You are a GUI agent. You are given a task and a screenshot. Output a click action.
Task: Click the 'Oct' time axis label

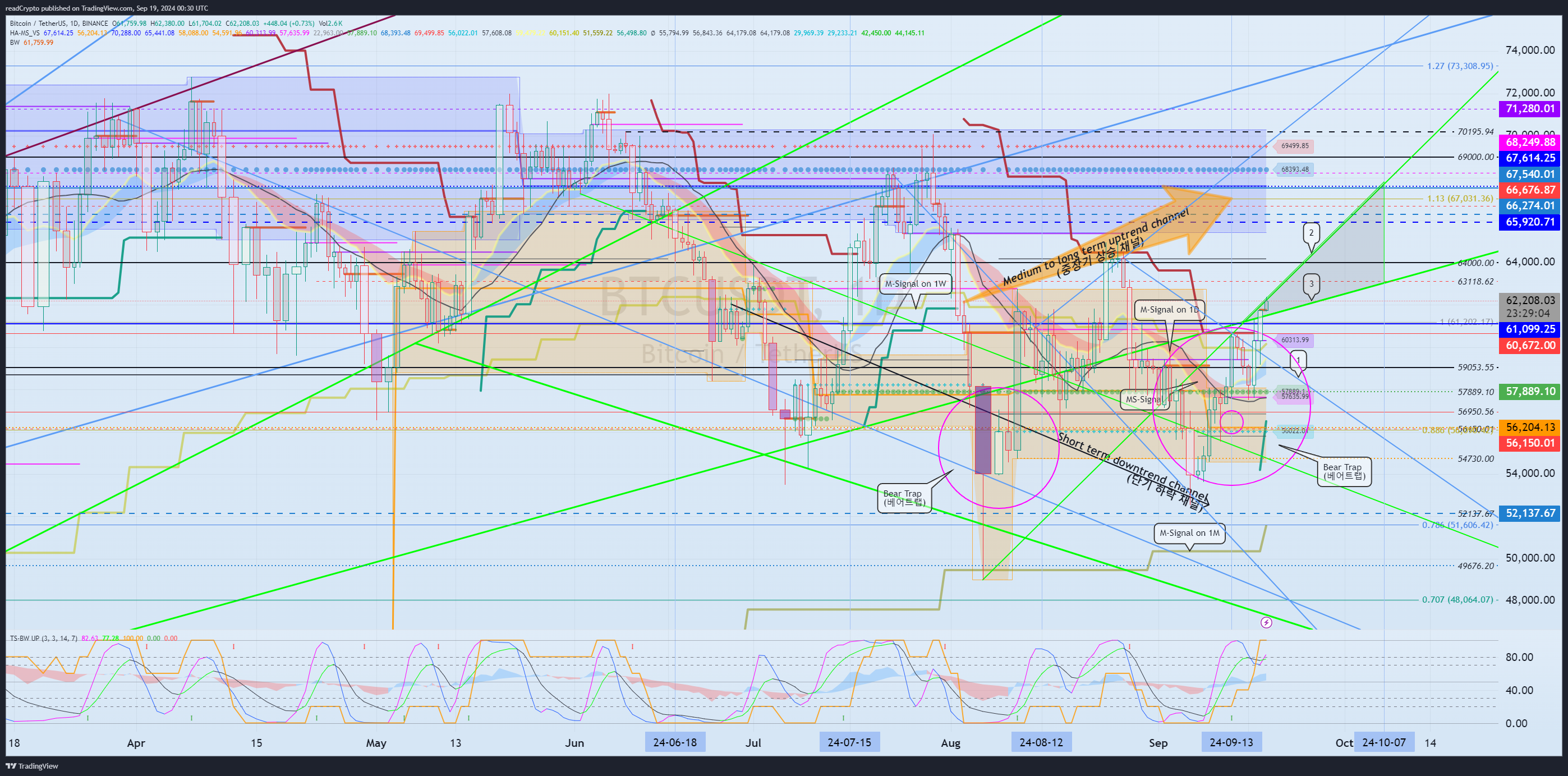[1344, 742]
